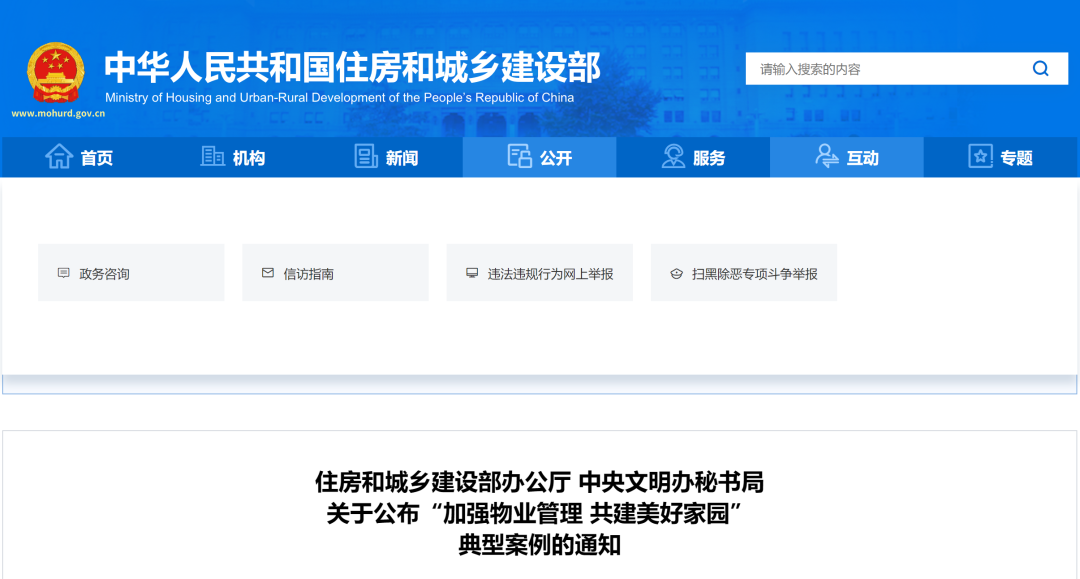Go to 信访指南 link
The width and height of the screenshot is (1080, 579).
335,273
